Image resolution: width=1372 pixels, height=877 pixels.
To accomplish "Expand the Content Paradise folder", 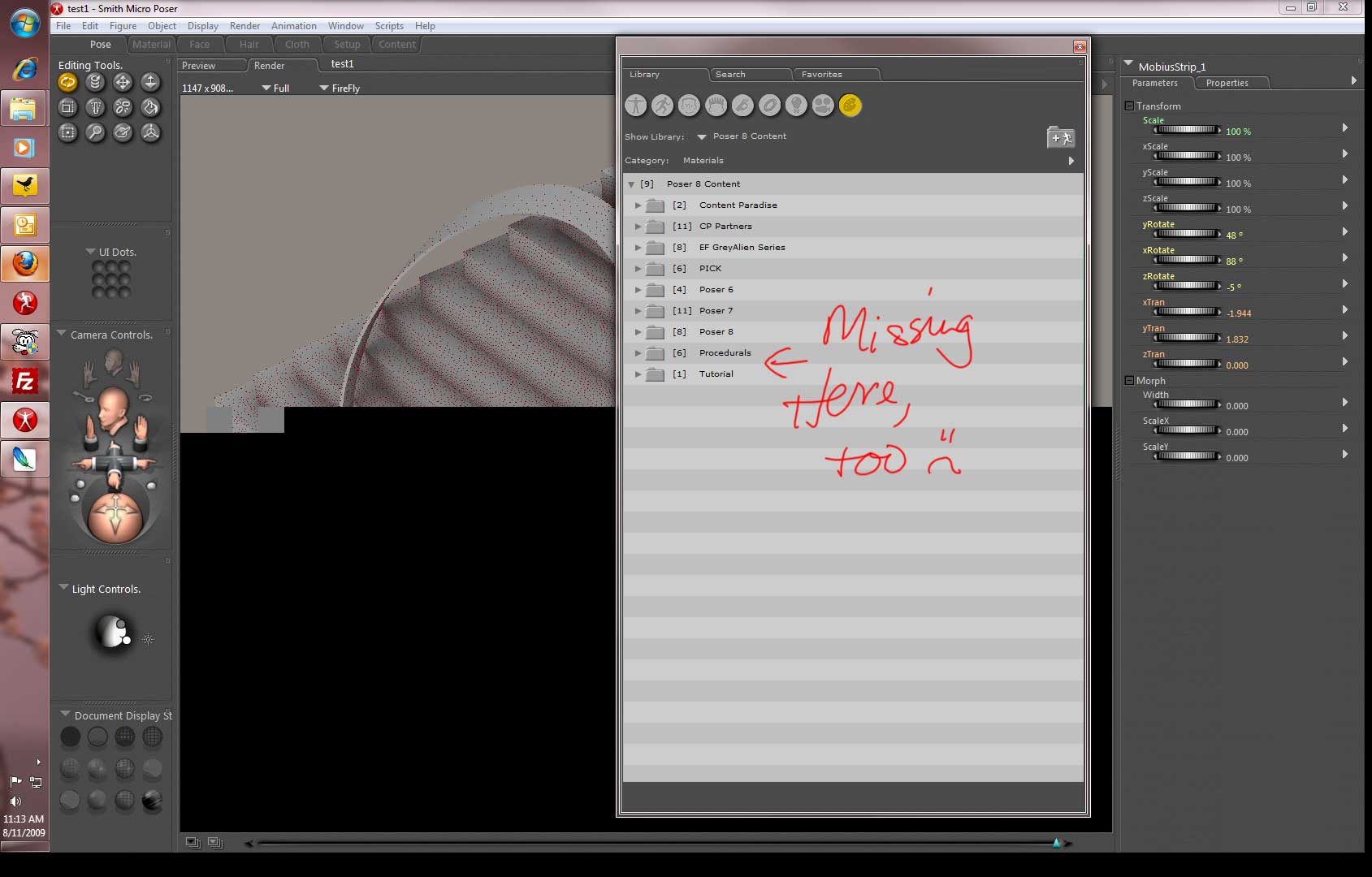I will pyautogui.click(x=638, y=205).
